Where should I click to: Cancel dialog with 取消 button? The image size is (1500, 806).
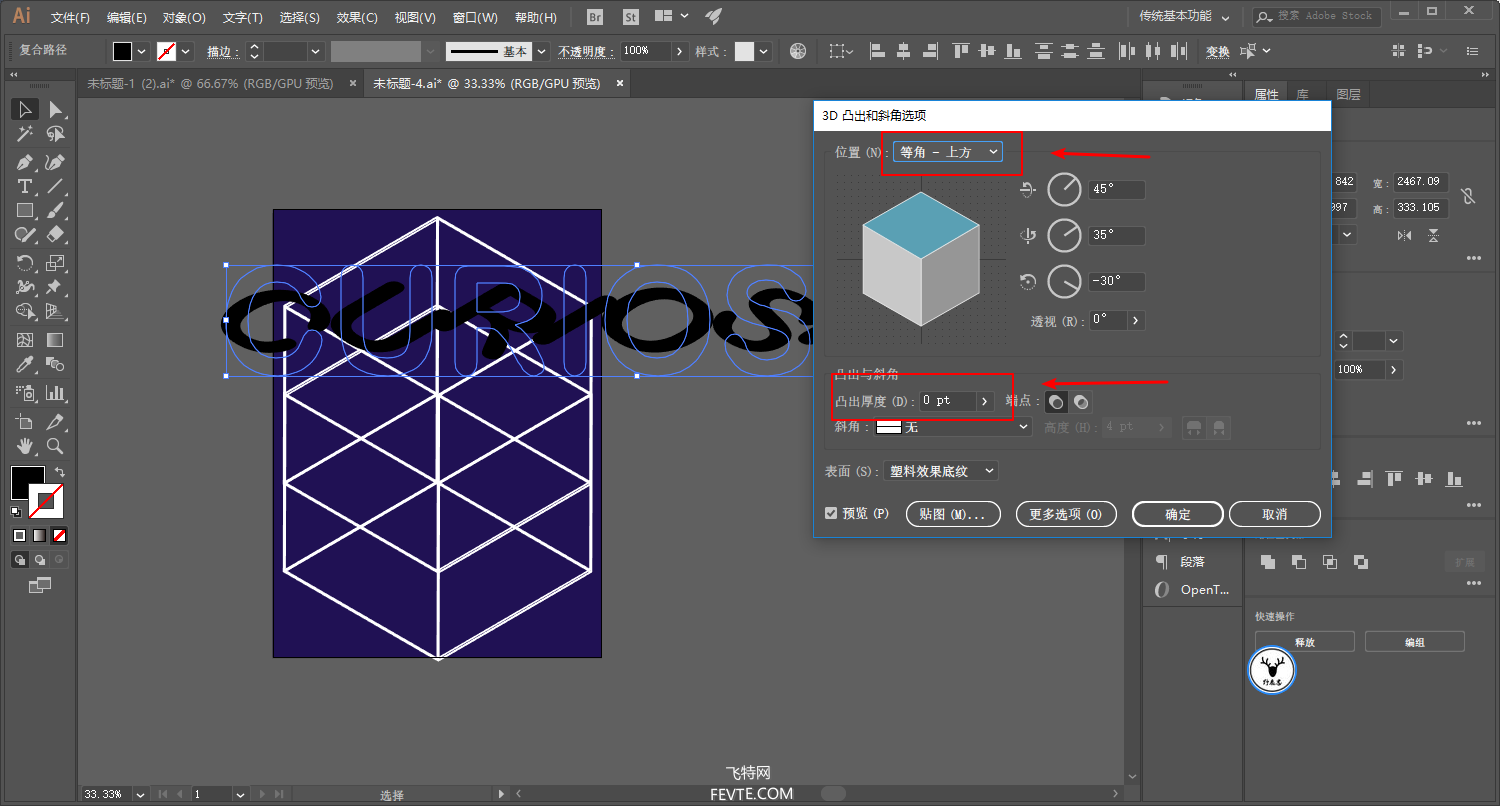(x=1275, y=514)
